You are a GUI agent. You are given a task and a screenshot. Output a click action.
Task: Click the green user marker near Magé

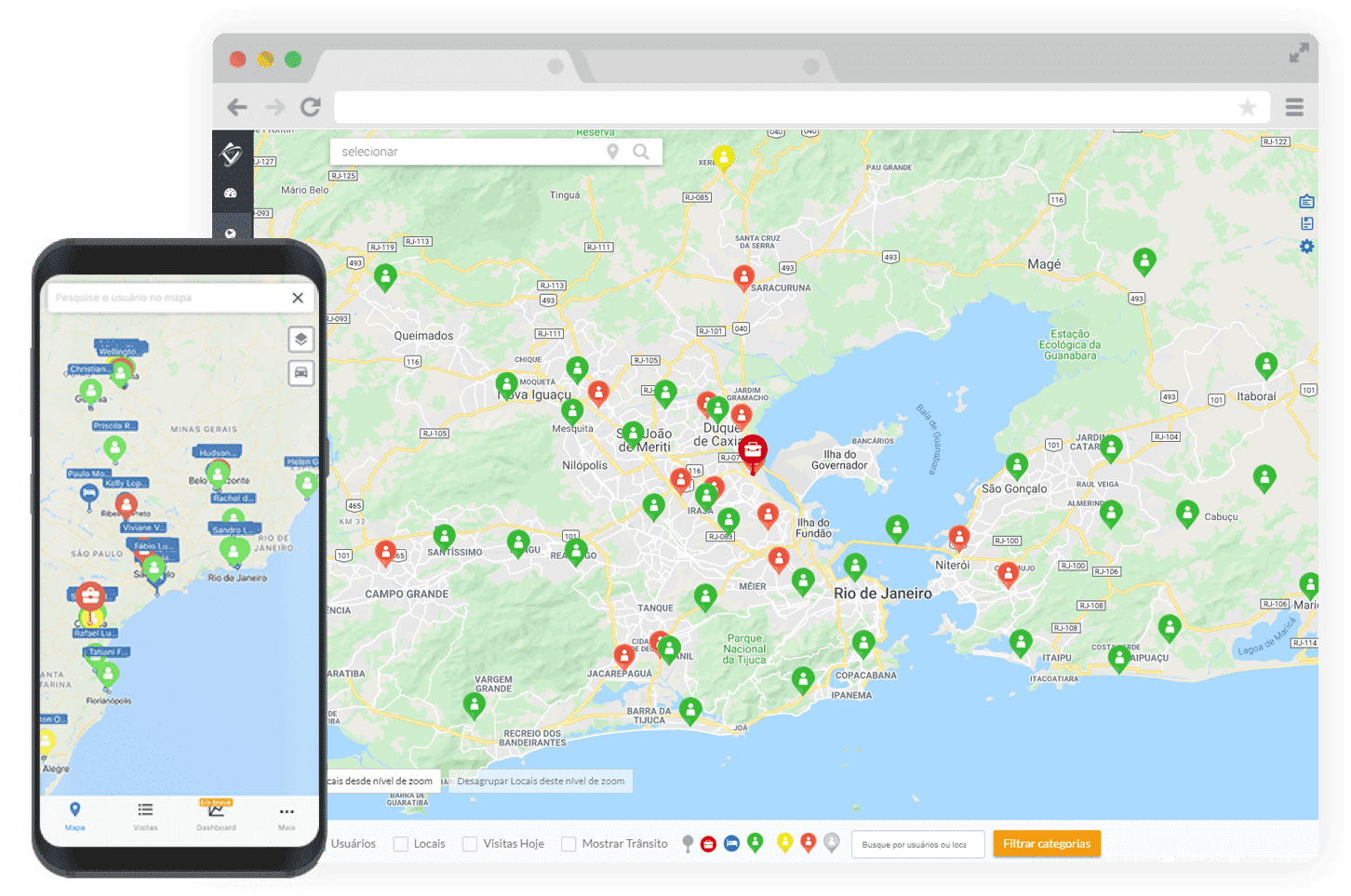[1144, 261]
